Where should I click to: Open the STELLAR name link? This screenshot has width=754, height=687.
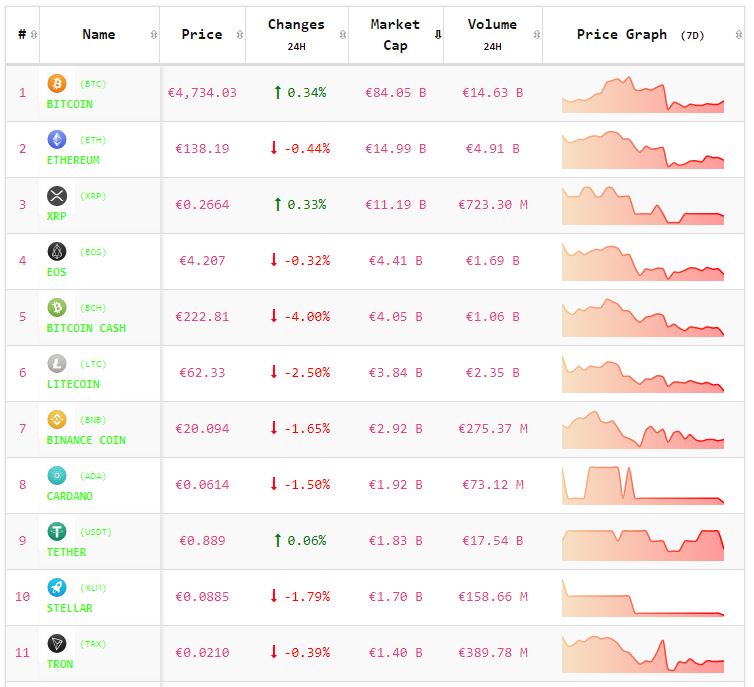coord(70,608)
